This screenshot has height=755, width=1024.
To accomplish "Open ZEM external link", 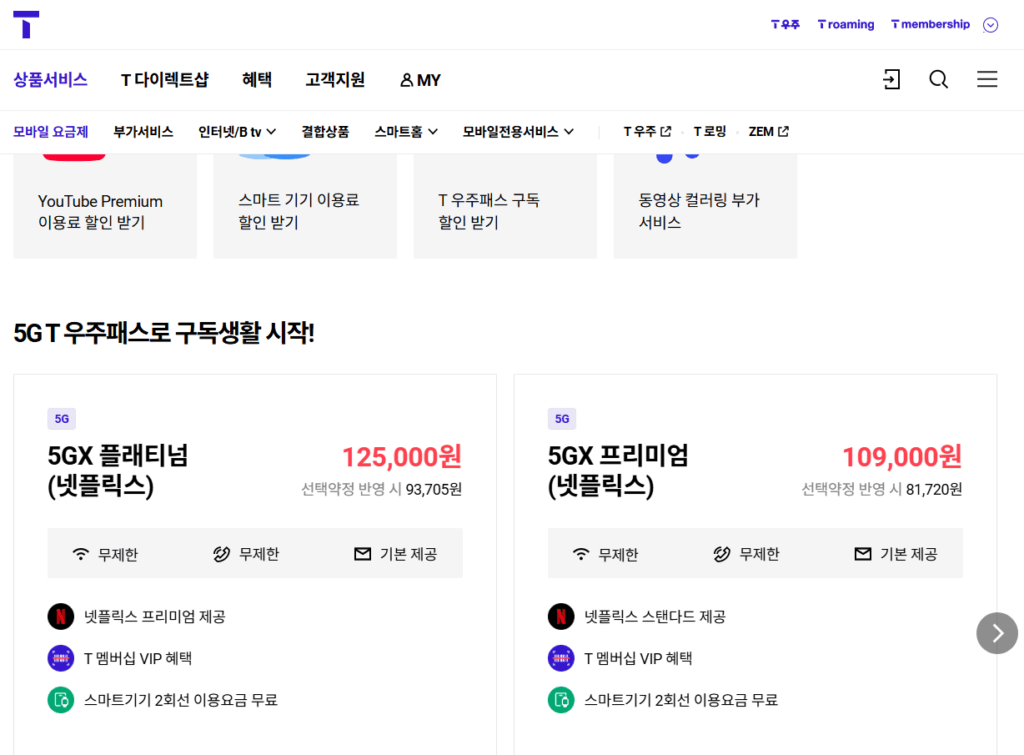I will coord(769,132).
